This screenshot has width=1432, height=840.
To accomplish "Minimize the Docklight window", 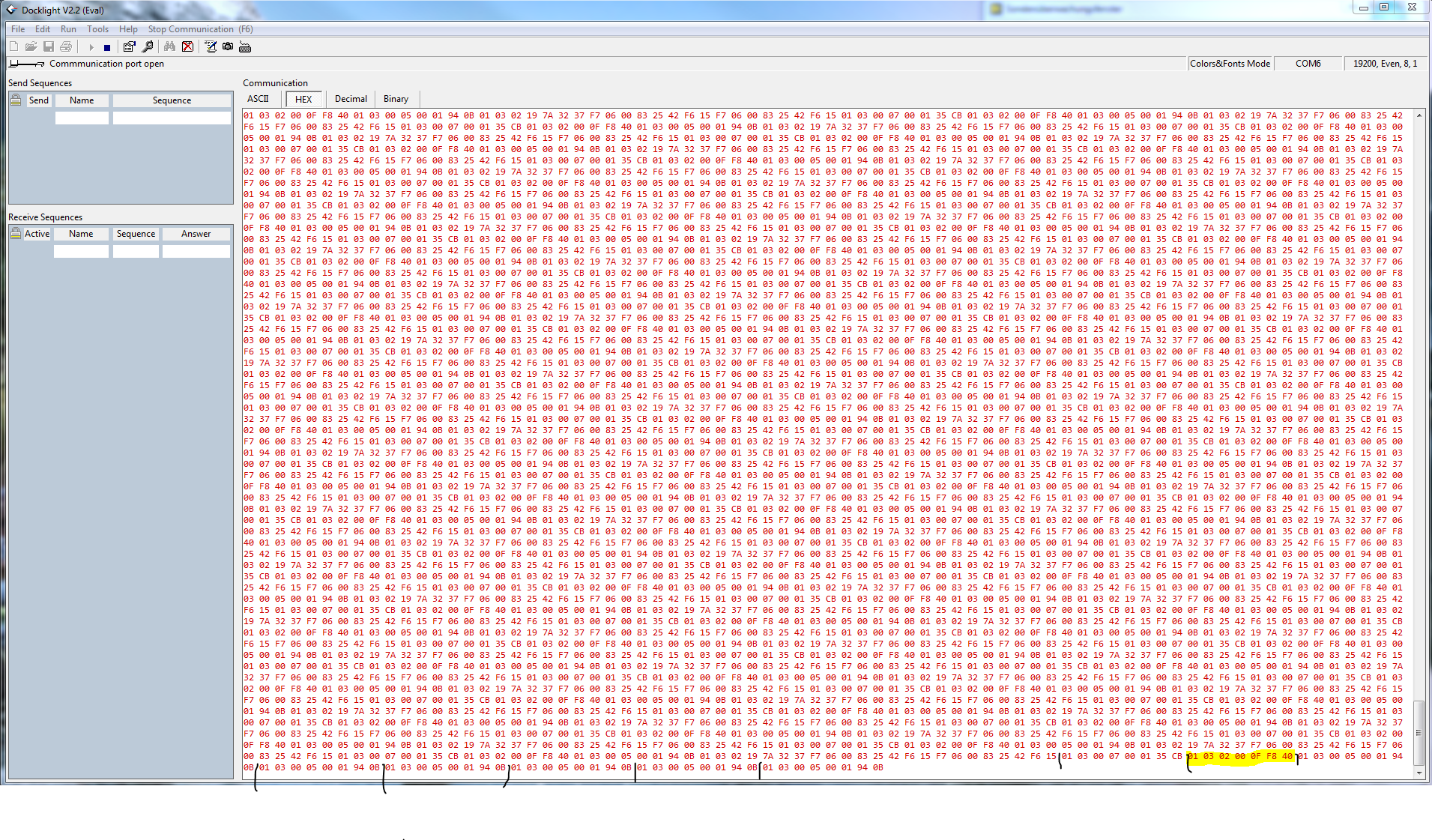I will click(1363, 7).
